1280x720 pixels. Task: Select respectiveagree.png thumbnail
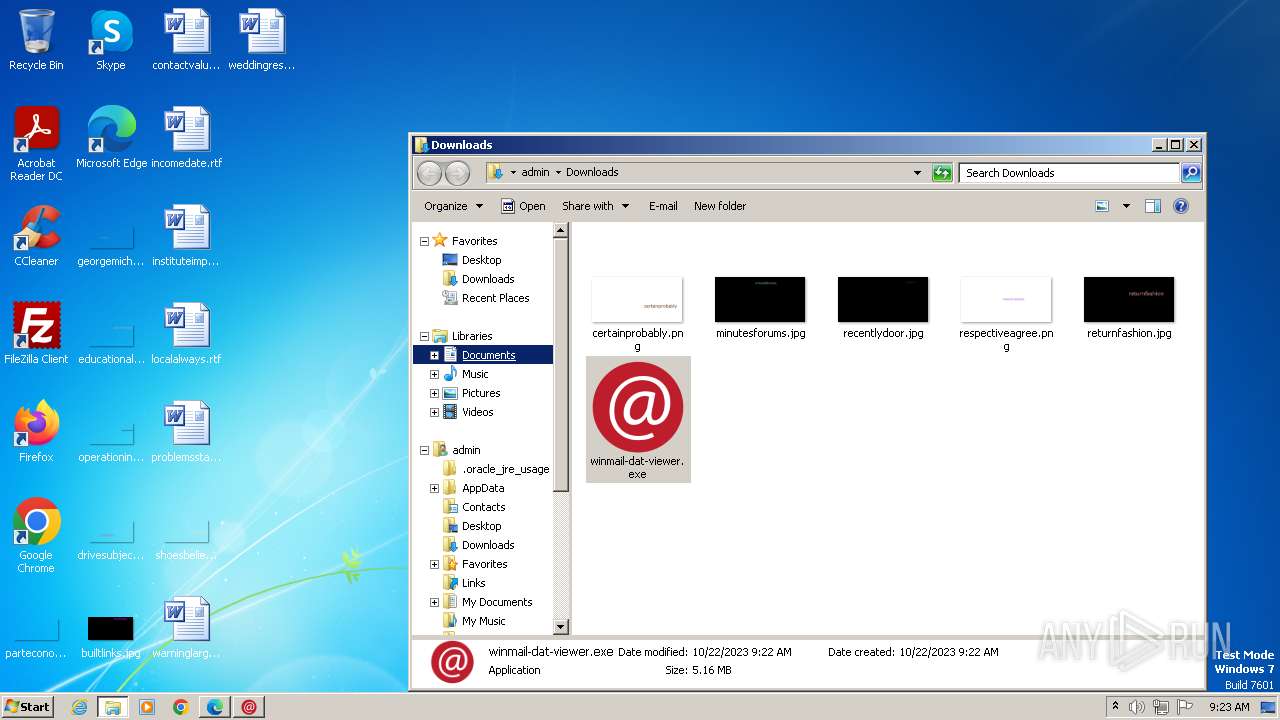[1006, 314]
